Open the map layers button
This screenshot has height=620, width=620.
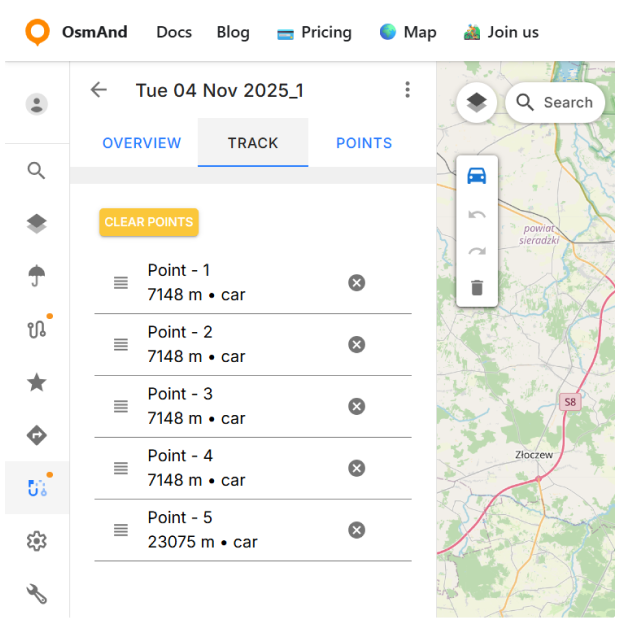477,102
